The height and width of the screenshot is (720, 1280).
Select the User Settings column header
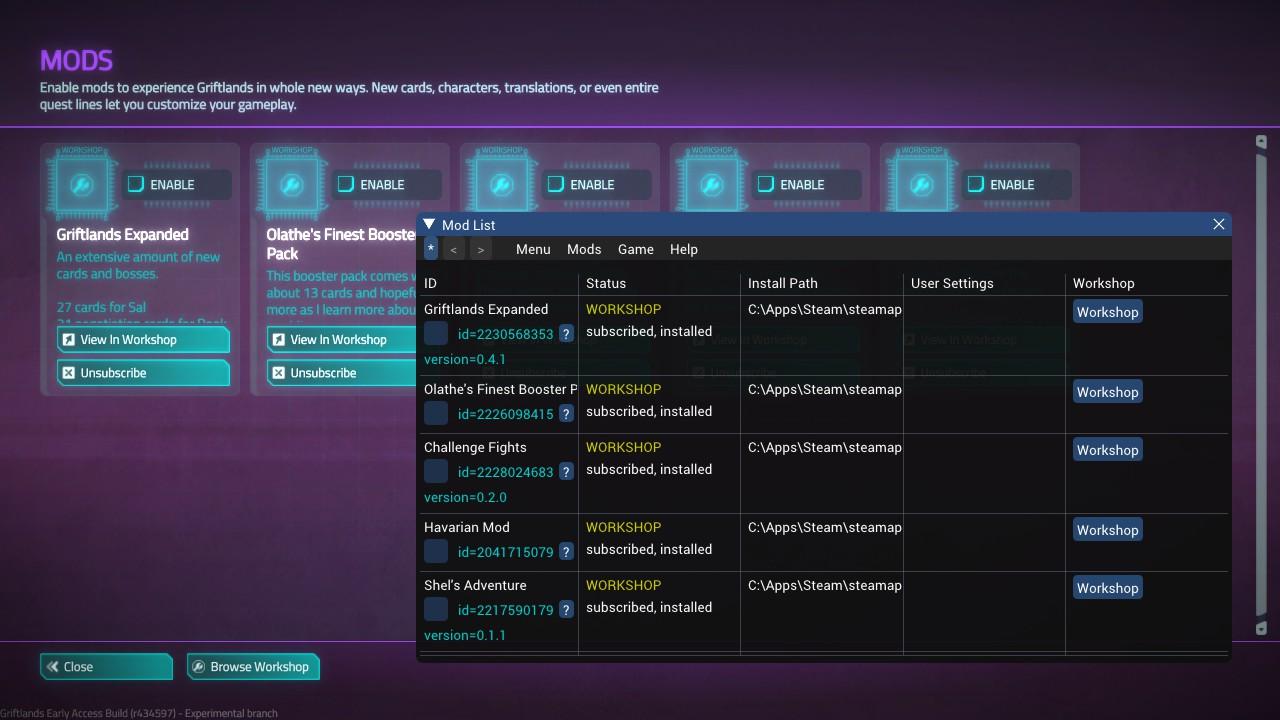(952, 283)
